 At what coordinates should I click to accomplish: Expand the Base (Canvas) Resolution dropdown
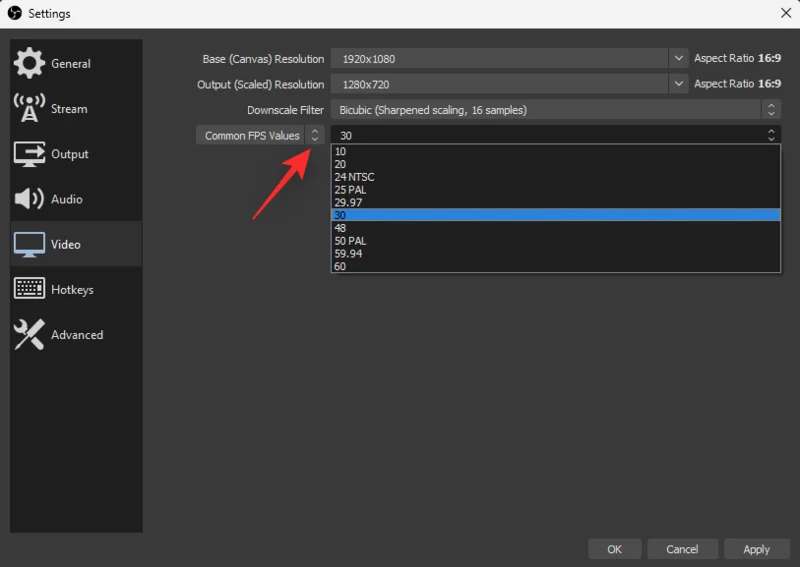tap(679, 59)
